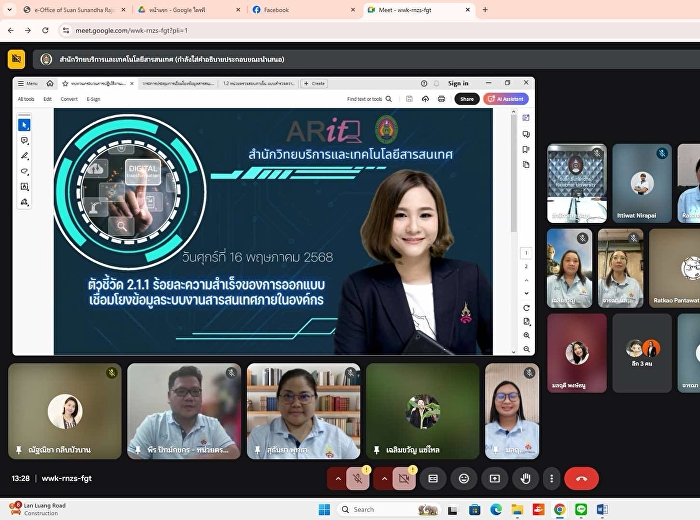Click Windows taskbar Search box
700x520 pixels.
388,509
